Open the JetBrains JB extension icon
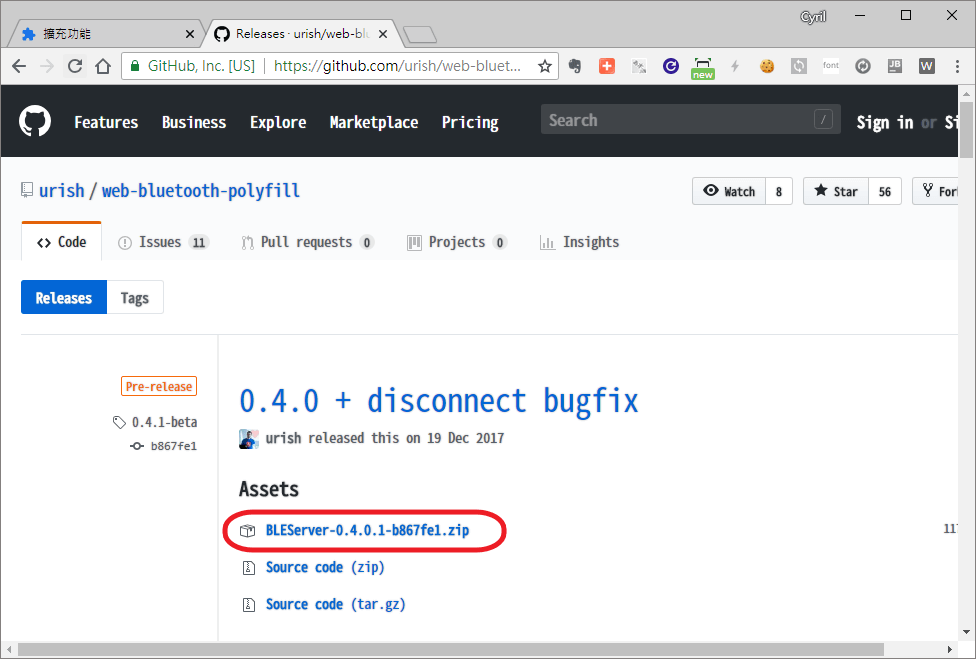 [894, 66]
